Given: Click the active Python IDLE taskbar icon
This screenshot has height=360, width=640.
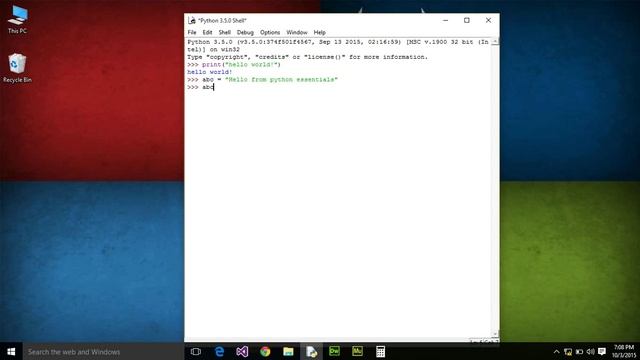Looking at the screenshot, I should [311, 351].
